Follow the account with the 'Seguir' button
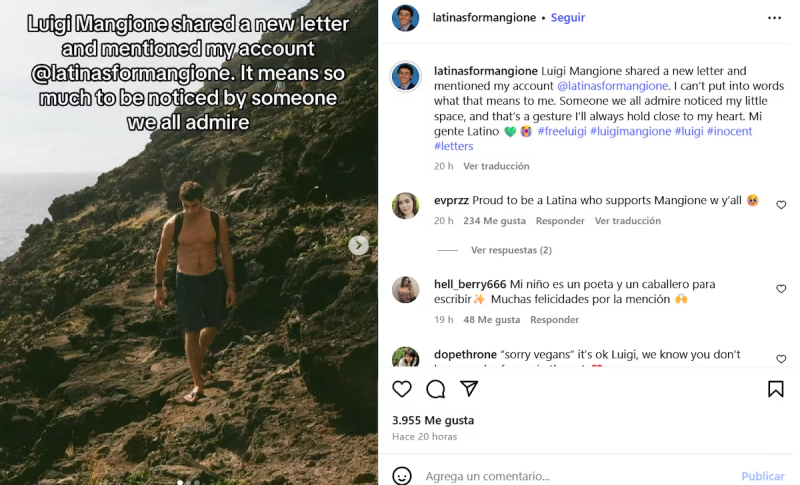The width and height of the screenshot is (800, 485). point(568,18)
